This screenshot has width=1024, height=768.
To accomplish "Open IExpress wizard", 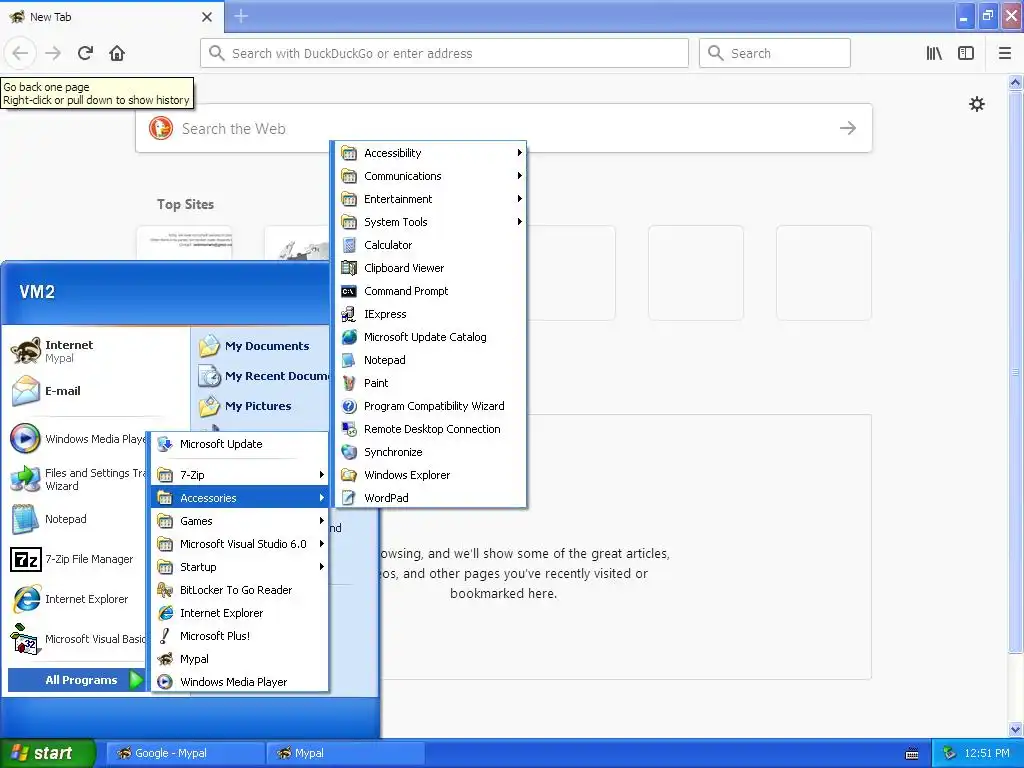I will point(430,314).
